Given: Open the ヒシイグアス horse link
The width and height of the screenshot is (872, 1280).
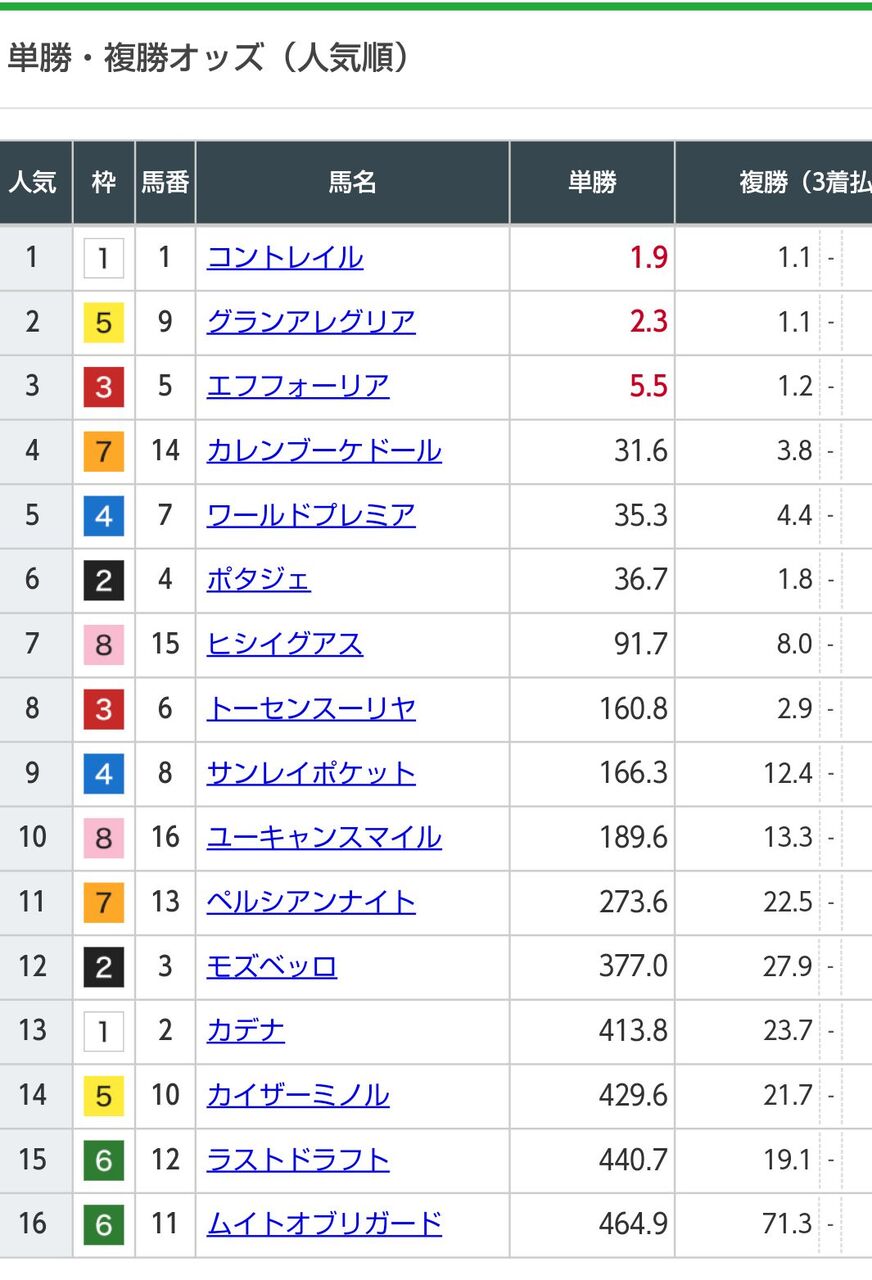Looking at the screenshot, I should (285, 644).
